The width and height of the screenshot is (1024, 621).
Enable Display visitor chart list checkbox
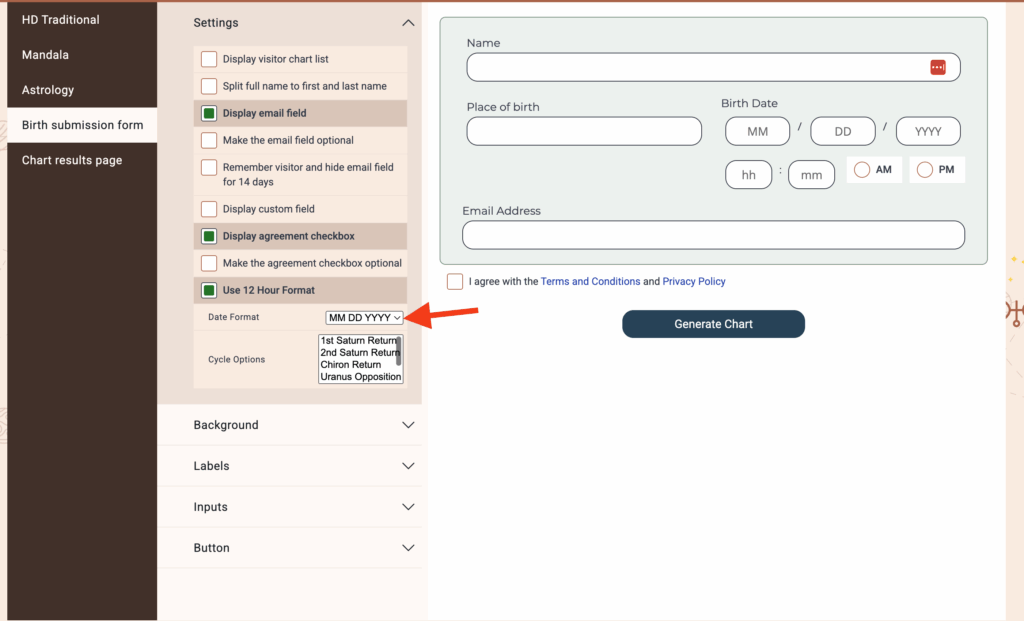pos(209,59)
